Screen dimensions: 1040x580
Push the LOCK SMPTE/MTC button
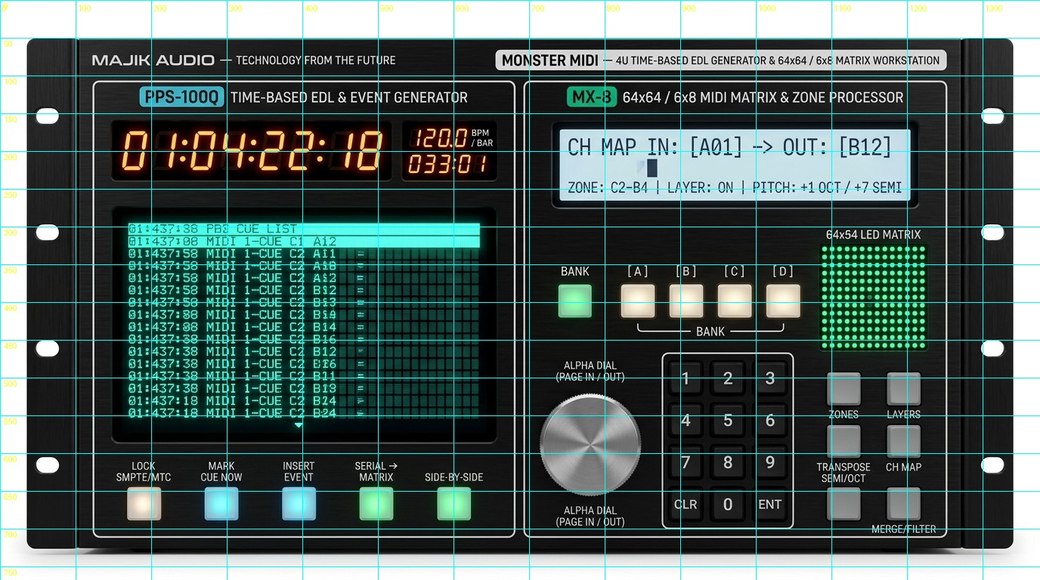pyautogui.click(x=143, y=504)
